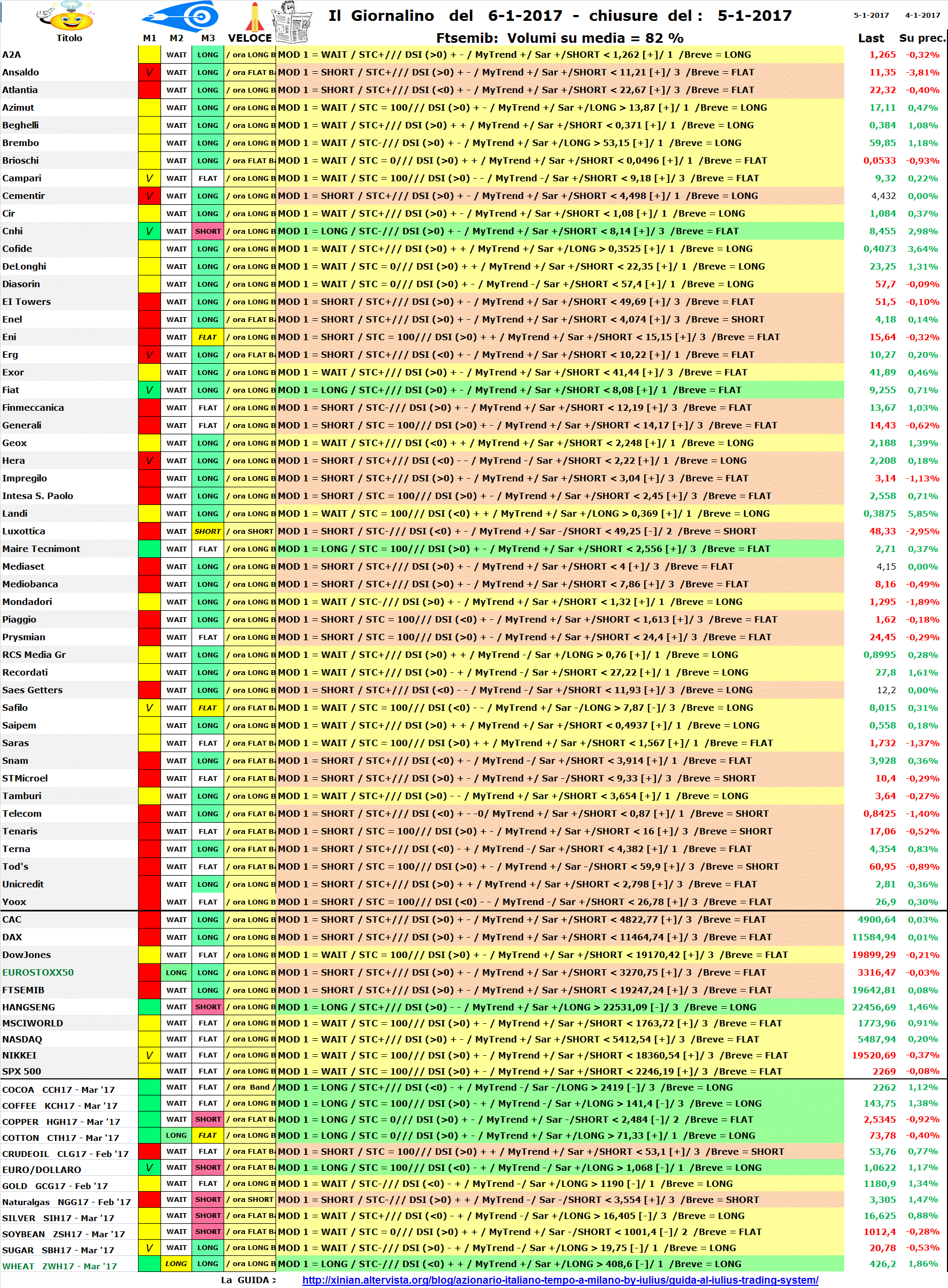Click the Last value 0,8425 for Telecom
Image resolution: width=948 pixels, height=1288 pixels.
point(879,814)
